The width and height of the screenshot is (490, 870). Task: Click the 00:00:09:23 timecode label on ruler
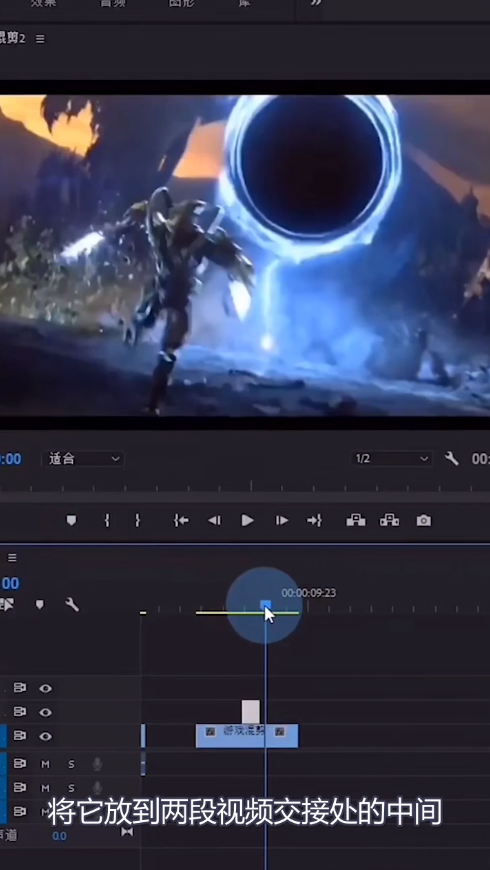point(309,593)
